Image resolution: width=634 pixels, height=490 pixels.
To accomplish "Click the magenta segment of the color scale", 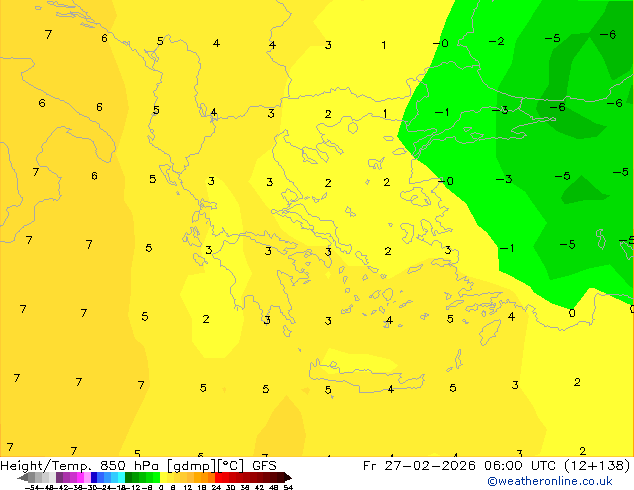I will 80,477.
